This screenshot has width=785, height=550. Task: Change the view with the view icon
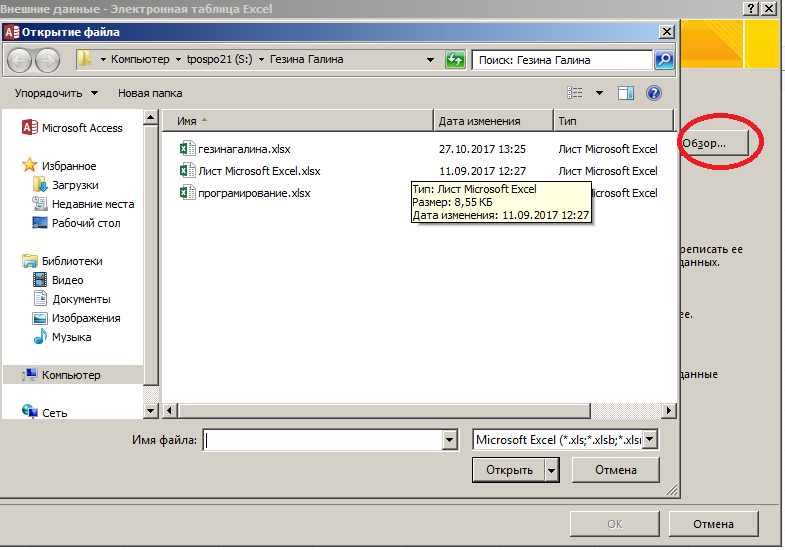[x=575, y=93]
